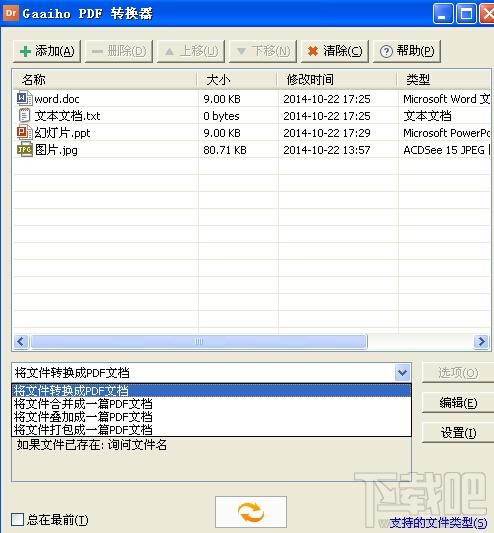494x533 pixels.
Task: Select the 幻灯片.ppt file icon
Action: (x=24, y=133)
